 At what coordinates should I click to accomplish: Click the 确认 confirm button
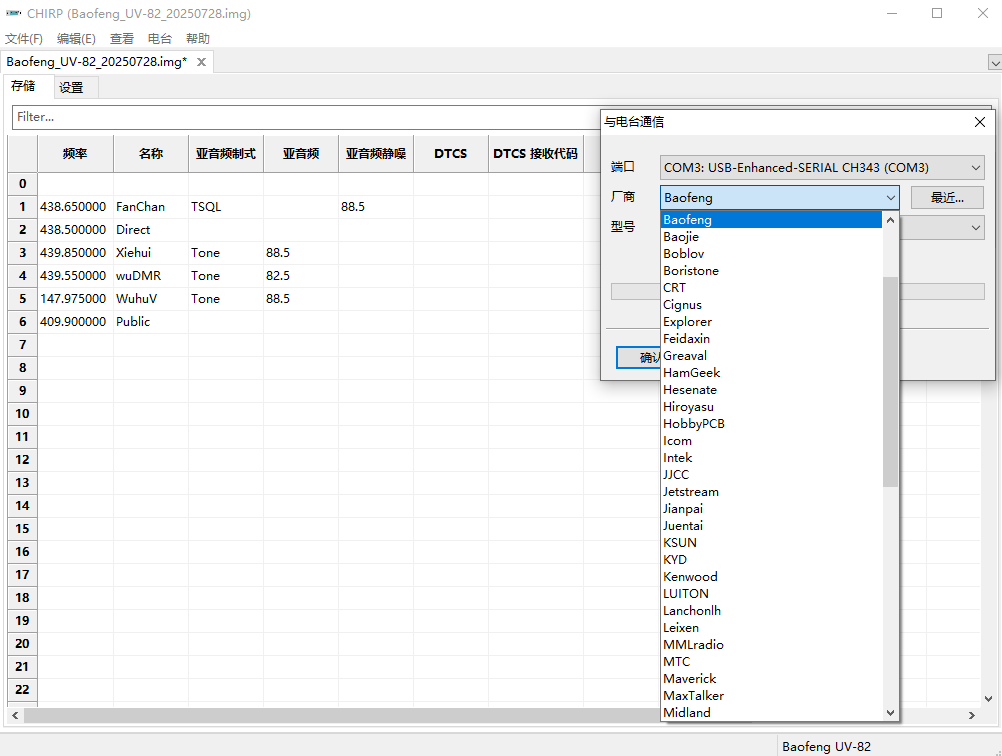[639, 357]
